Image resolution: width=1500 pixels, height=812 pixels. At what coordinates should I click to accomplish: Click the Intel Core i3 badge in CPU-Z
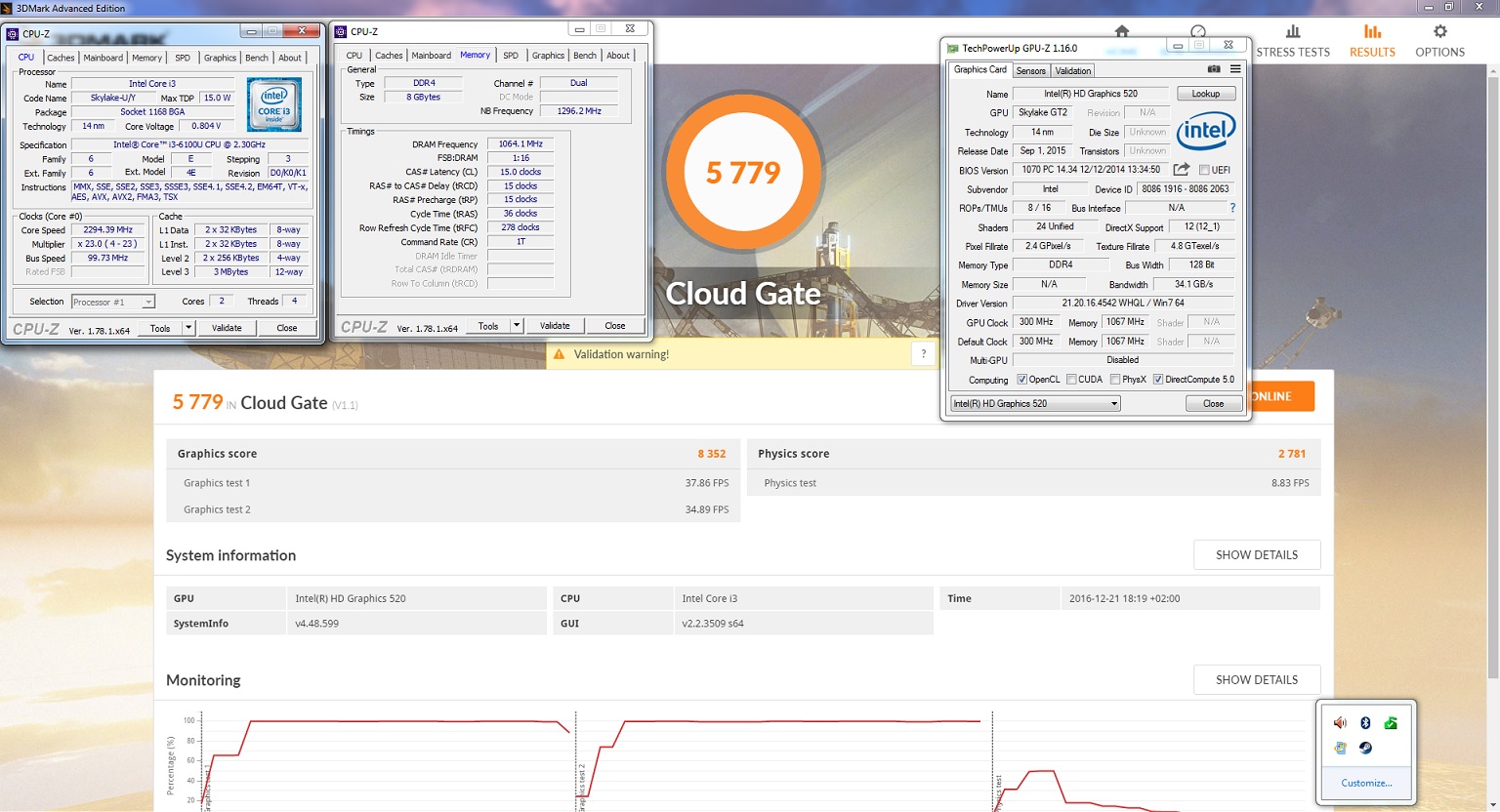tap(274, 104)
